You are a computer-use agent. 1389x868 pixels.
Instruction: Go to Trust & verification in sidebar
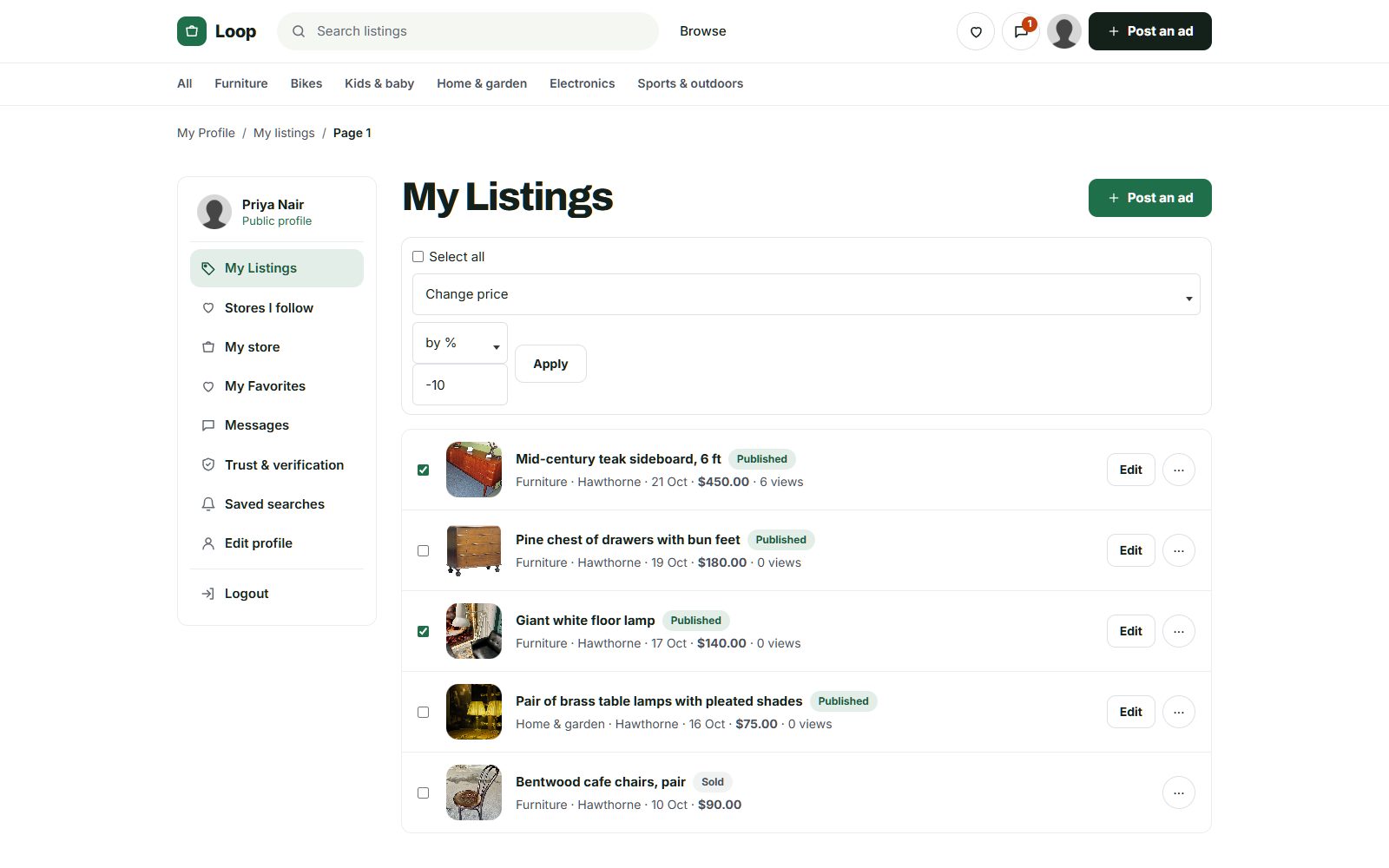277,465
